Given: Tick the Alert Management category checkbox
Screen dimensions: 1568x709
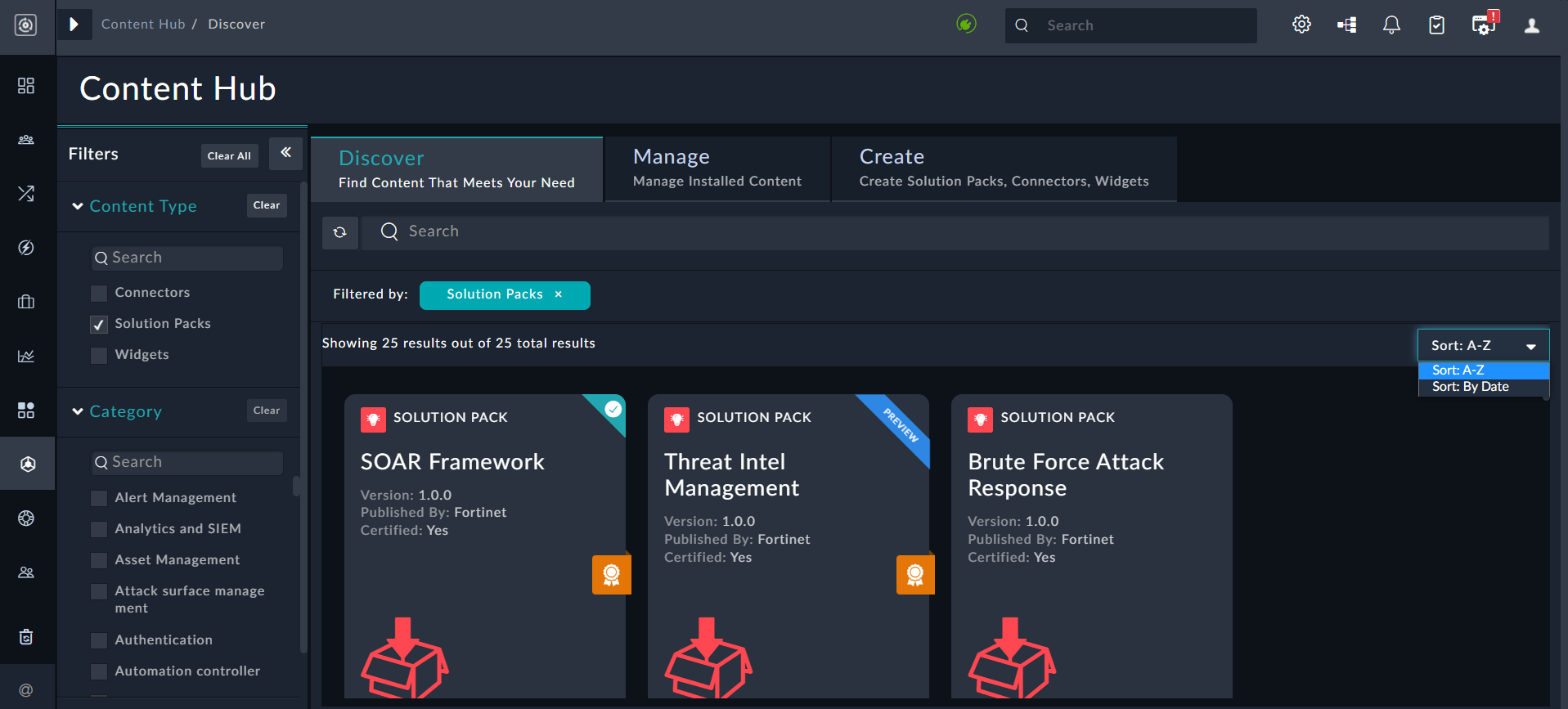Looking at the screenshot, I should click(99, 498).
